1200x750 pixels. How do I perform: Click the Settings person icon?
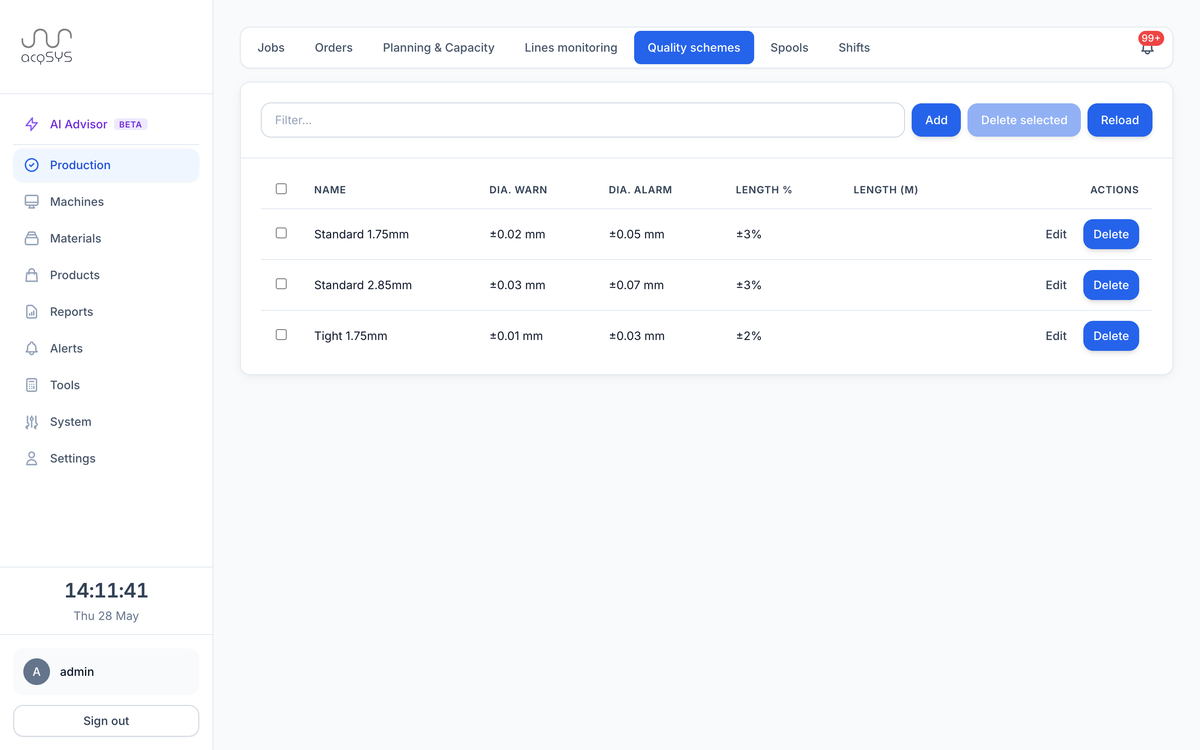tap(32, 459)
